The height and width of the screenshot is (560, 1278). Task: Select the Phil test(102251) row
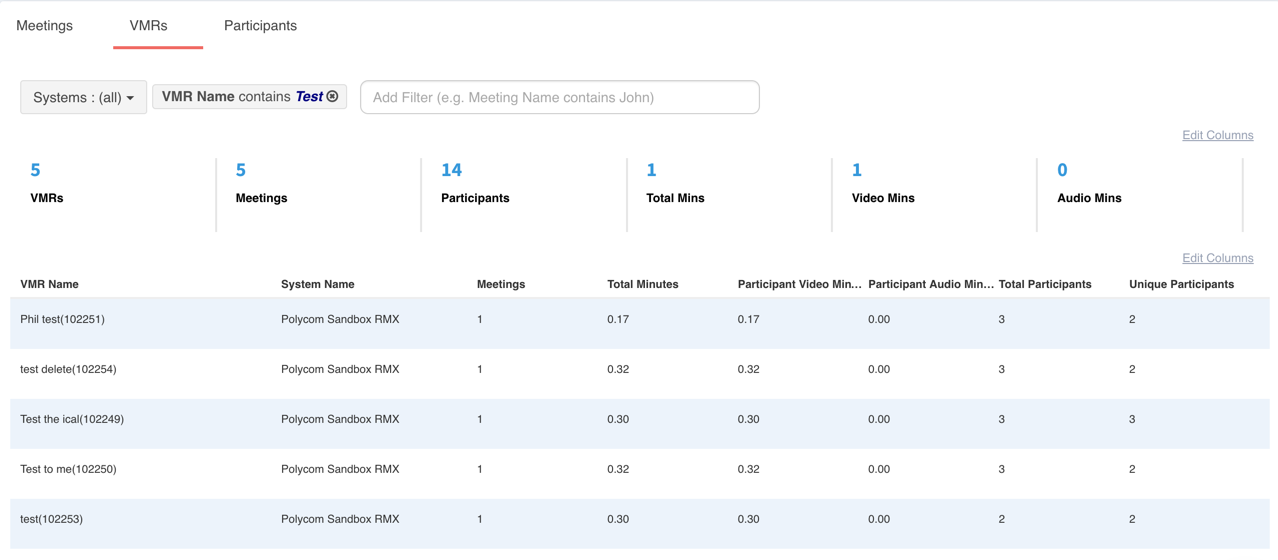click(639, 323)
